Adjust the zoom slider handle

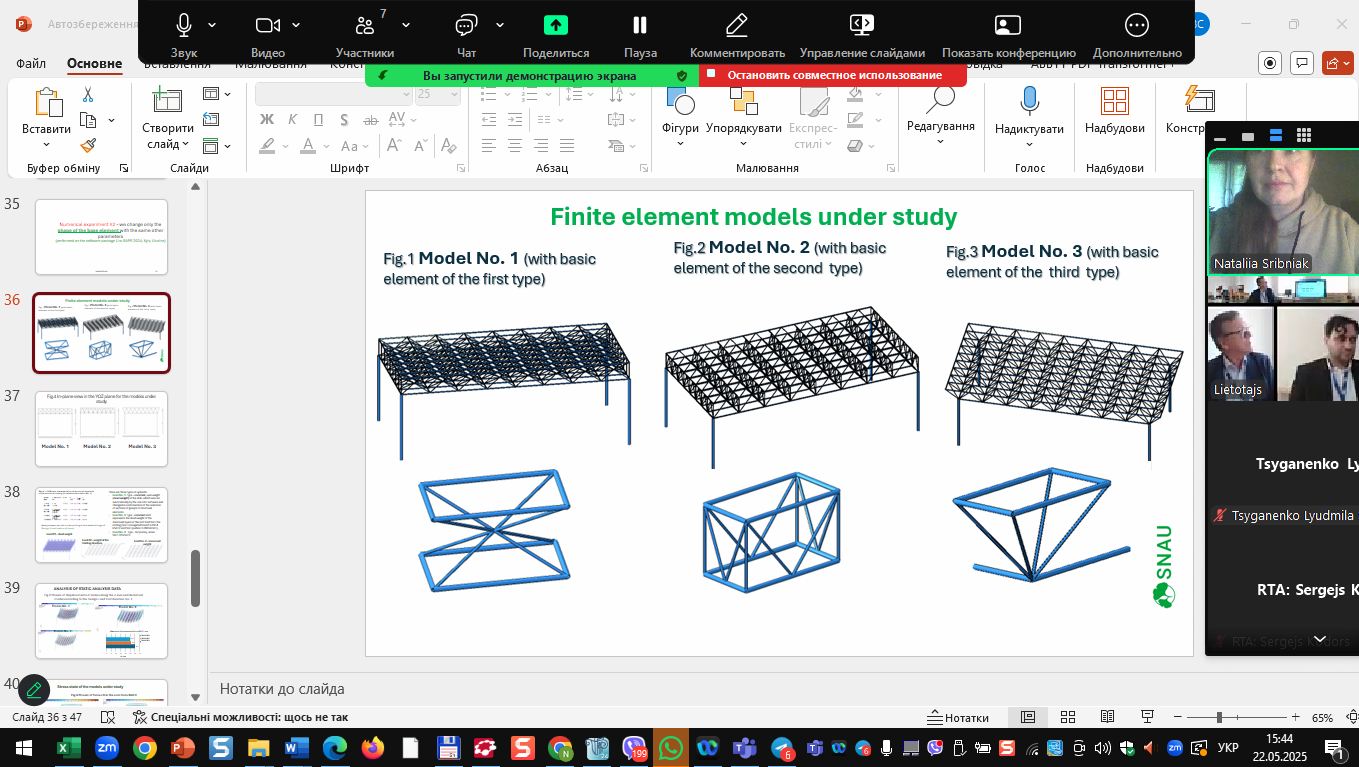click(1218, 717)
